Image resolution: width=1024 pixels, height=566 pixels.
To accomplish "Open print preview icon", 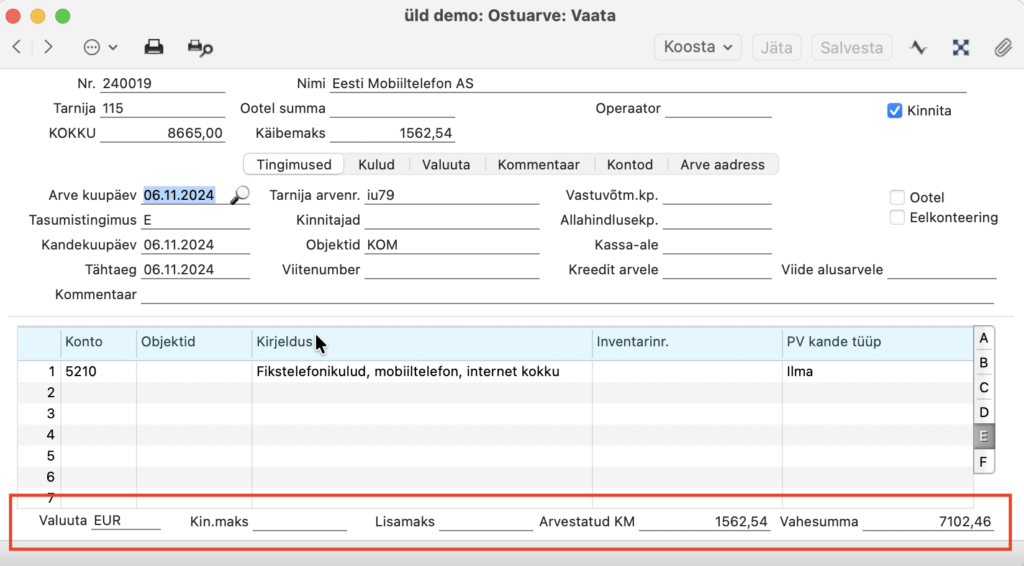I will point(200,48).
